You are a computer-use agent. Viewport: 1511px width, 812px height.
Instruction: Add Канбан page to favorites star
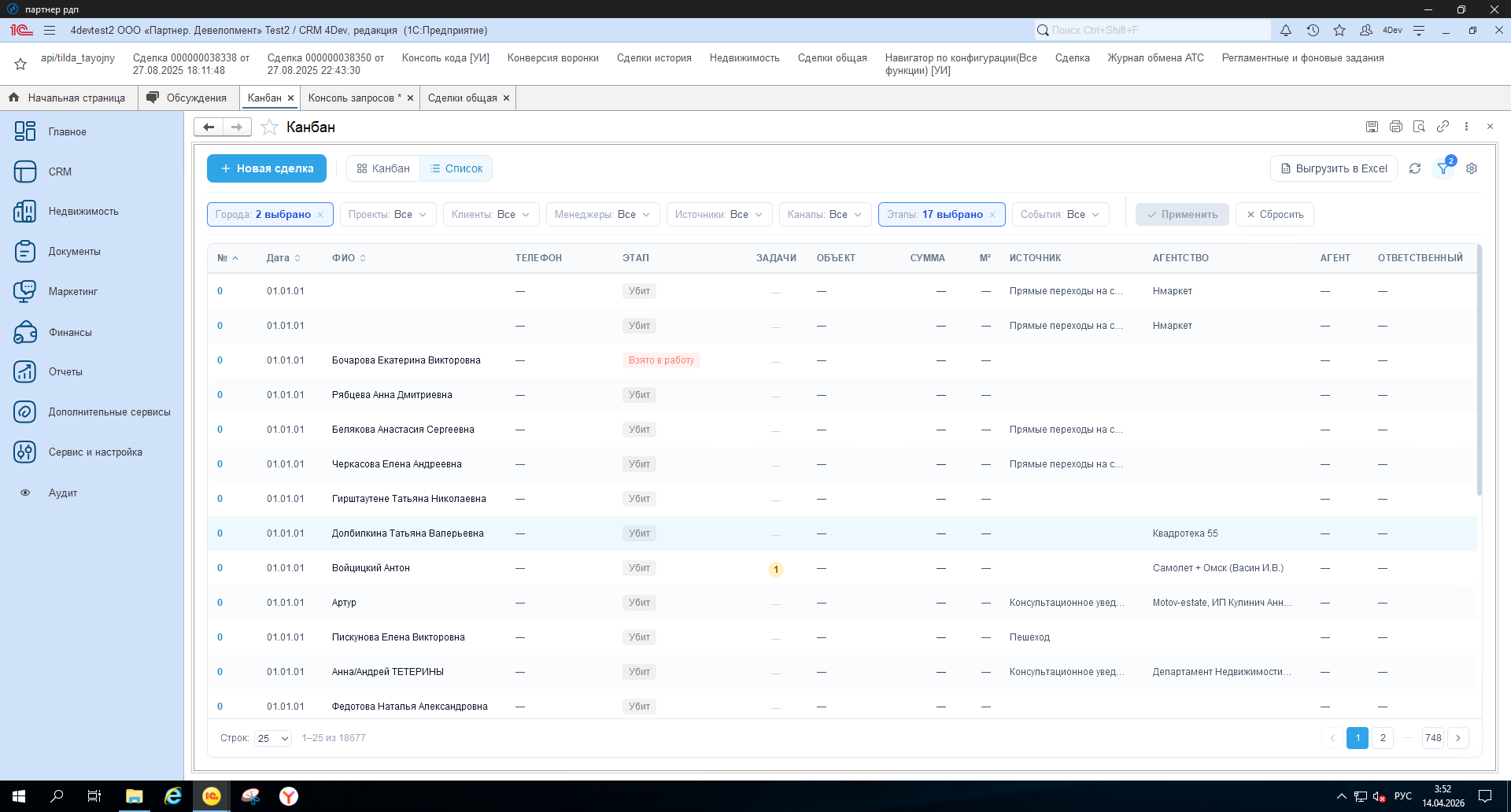click(269, 127)
